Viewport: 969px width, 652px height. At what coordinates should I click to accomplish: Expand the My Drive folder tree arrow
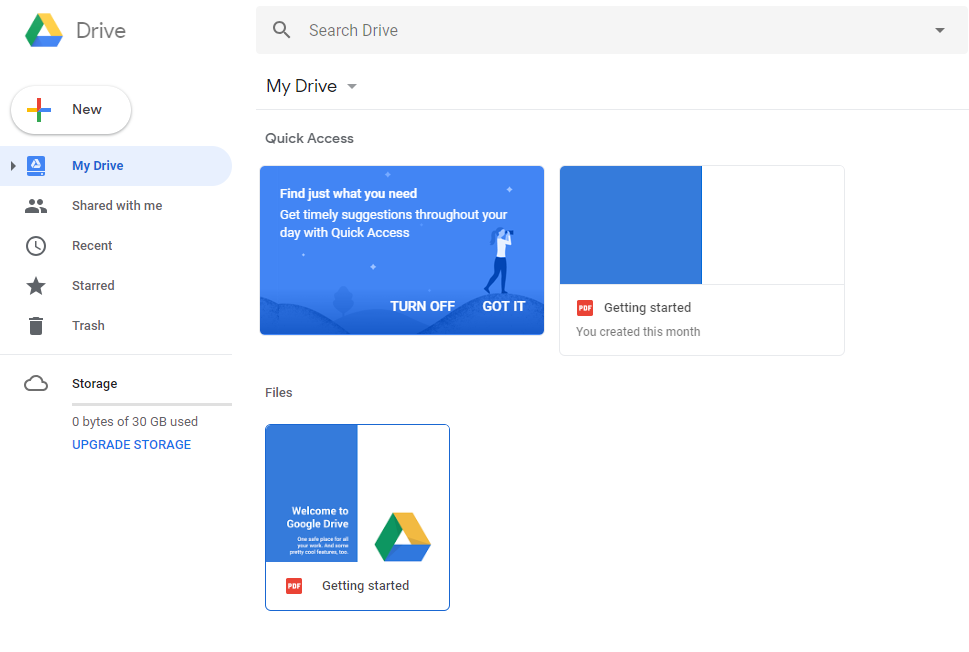tap(13, 166)
